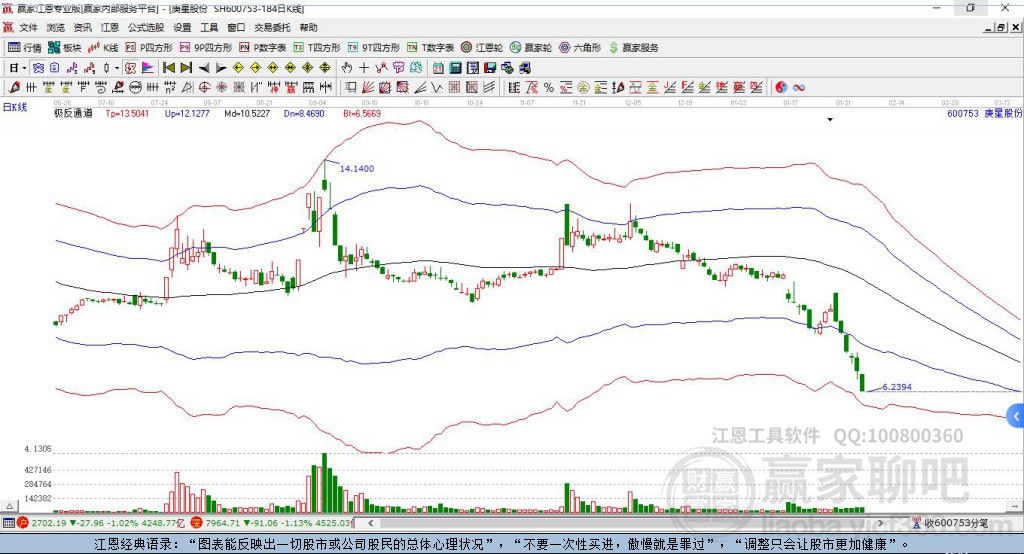The image size is (1024, 554).
Task: Click the Dn=8.4690 value
Action: coord(304,113)
